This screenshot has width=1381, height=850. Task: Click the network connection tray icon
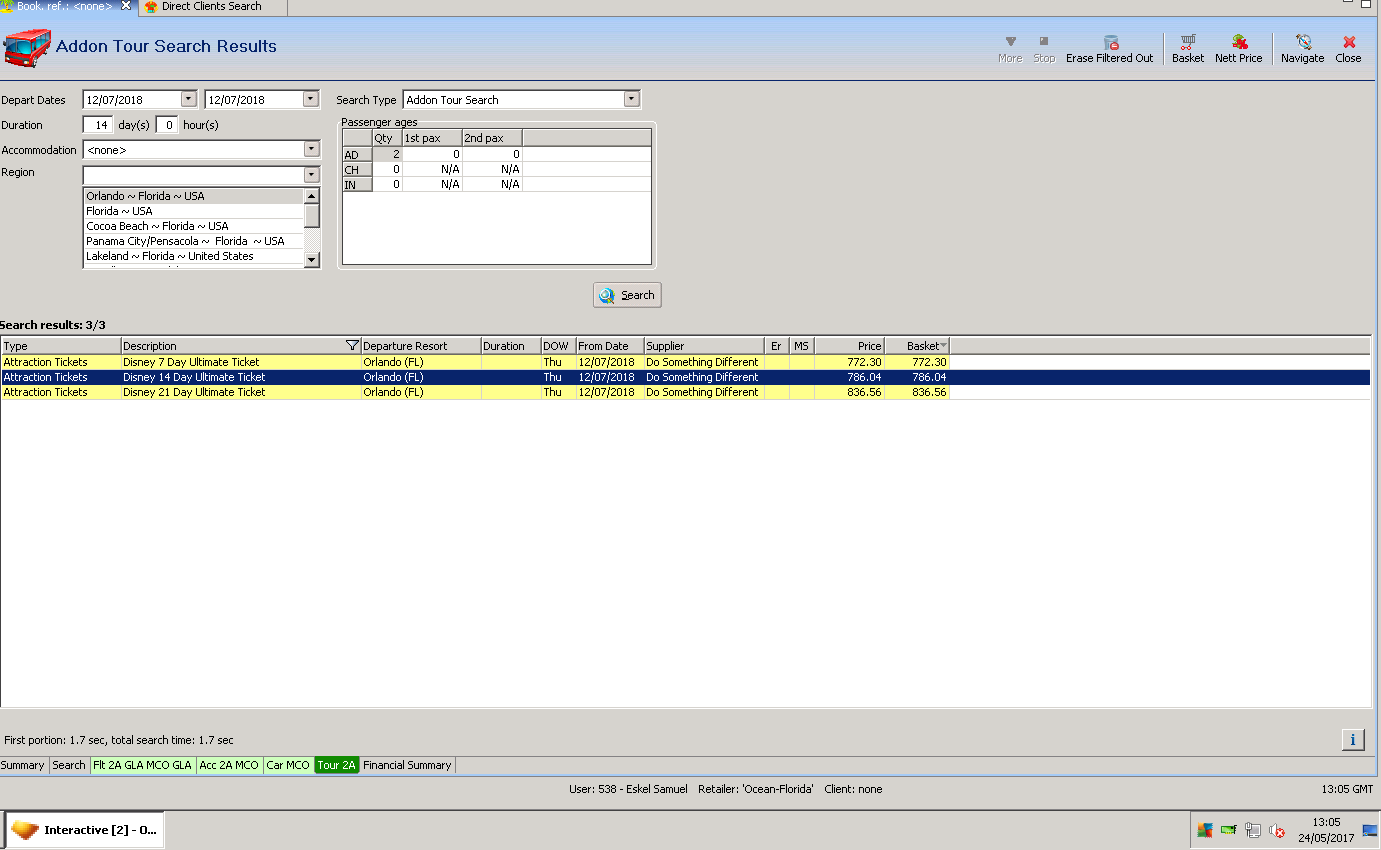(1253, 830)
